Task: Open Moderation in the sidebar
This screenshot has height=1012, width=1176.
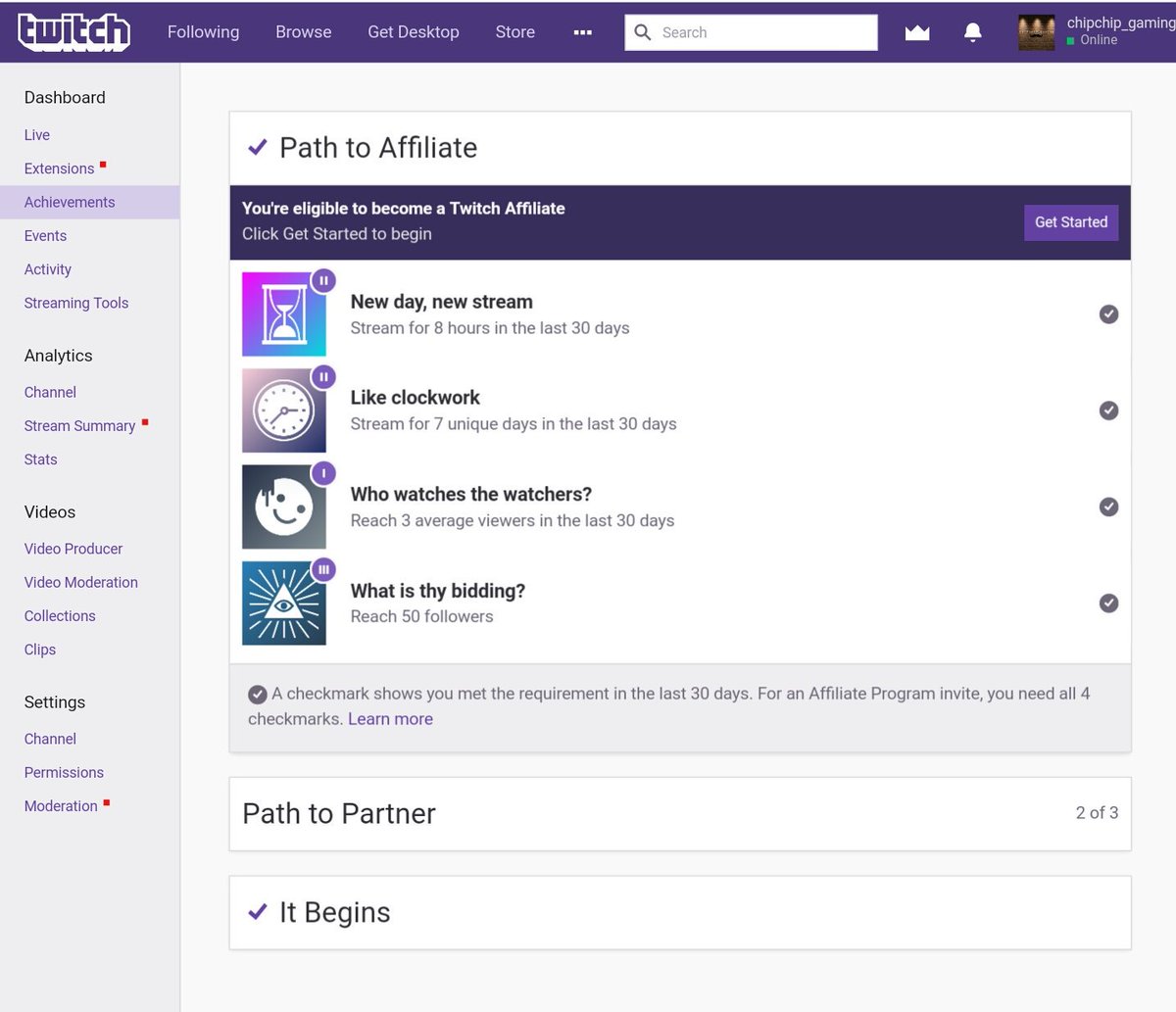Action: coord(61,806)
